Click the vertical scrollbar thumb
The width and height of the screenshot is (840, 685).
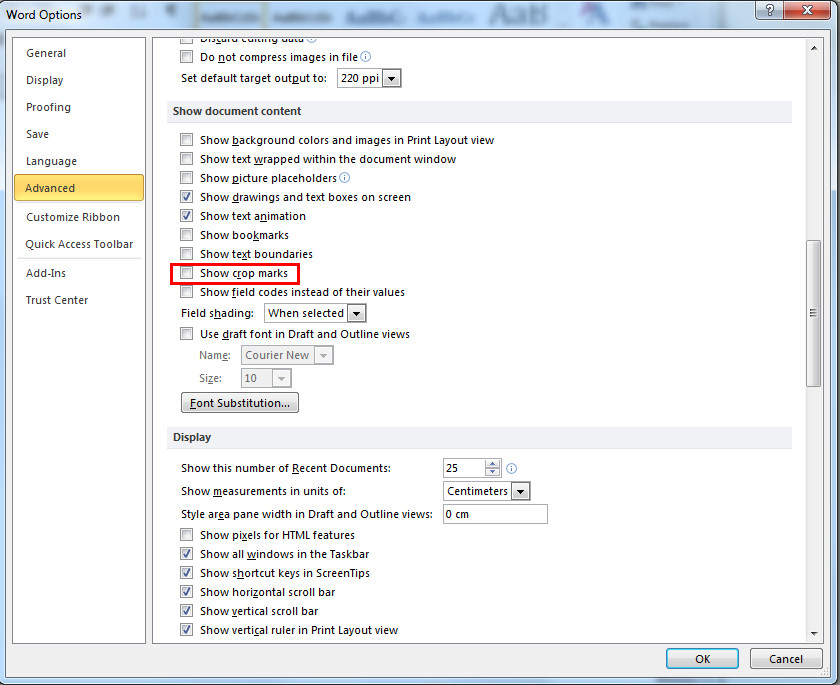pos(813,313)
